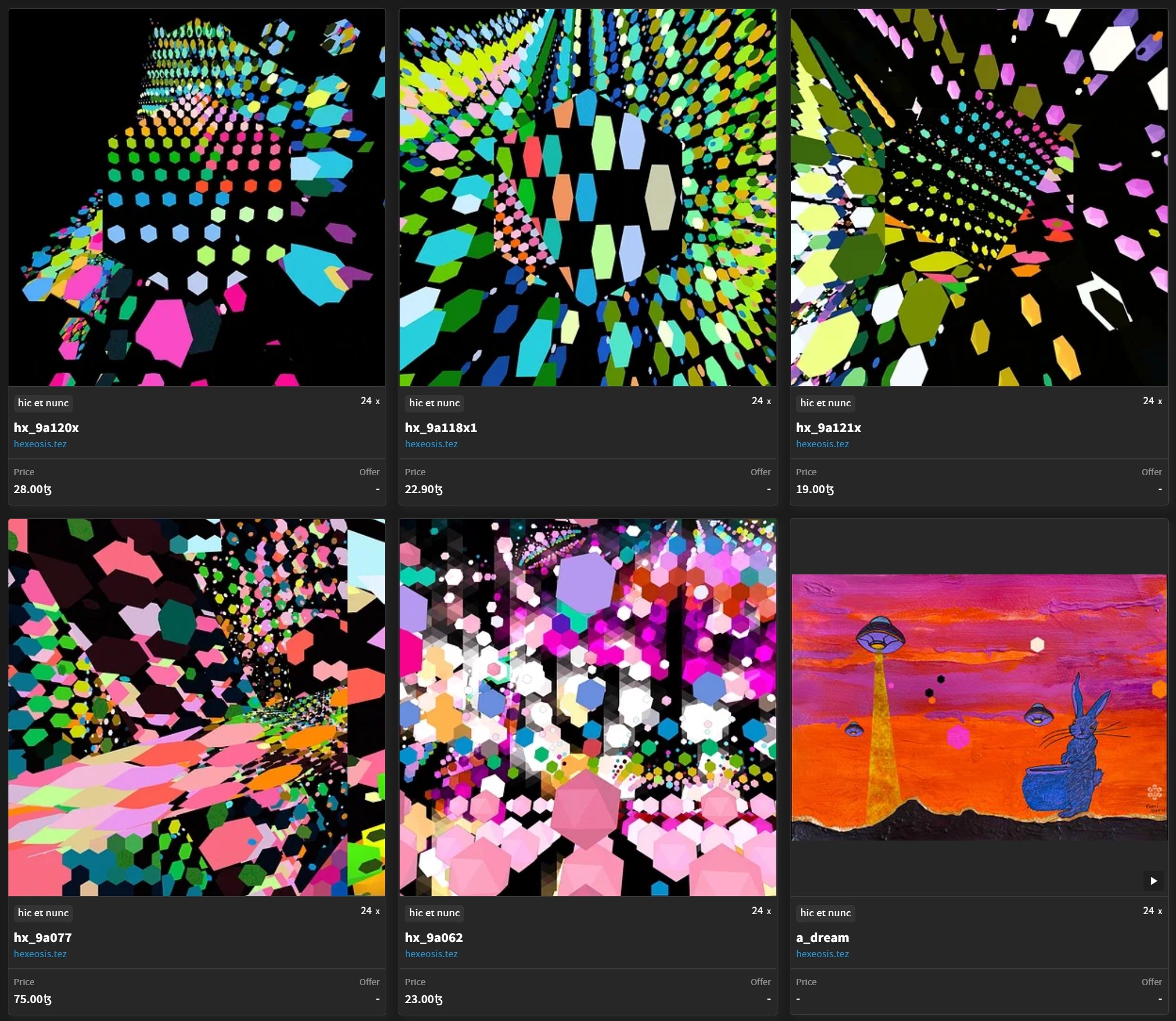The width and height of the screenshot is (1176, 1021).
Task: Play the a_dream video preview
Action: [x=1152, y=881]
